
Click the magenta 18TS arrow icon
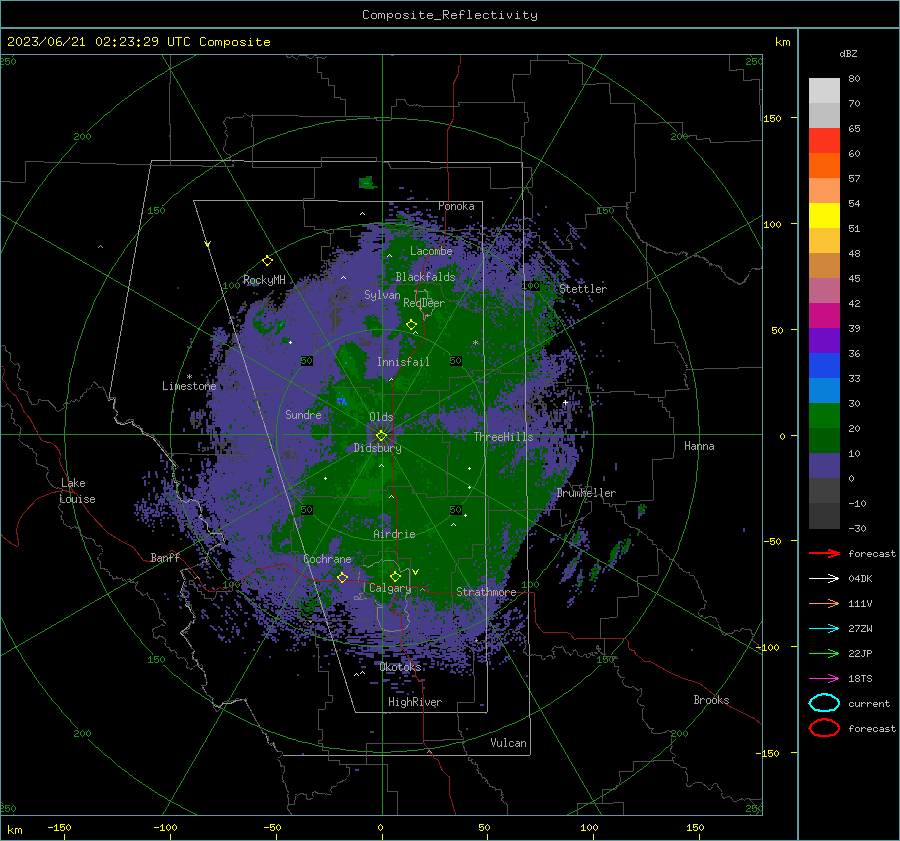[824, 679]
